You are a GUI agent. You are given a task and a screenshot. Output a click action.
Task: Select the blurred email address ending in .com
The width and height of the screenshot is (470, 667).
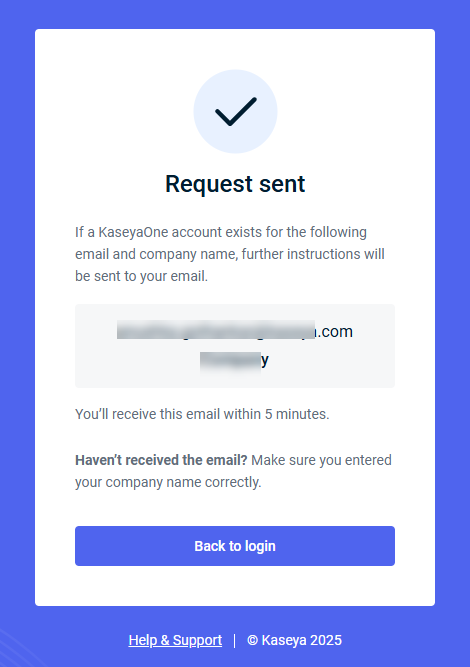pos(235,331)
